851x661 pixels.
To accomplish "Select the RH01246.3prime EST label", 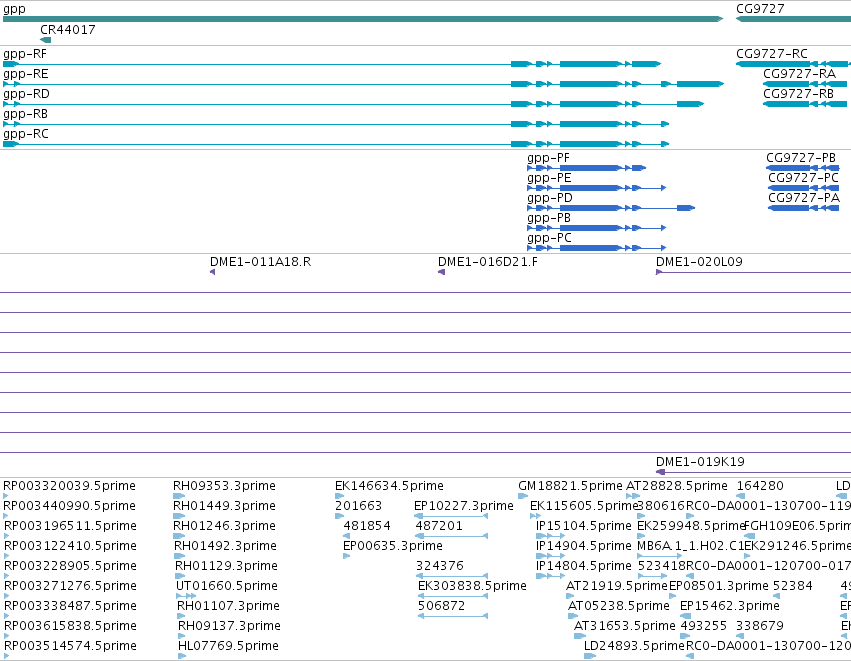I will pos(224,526).
